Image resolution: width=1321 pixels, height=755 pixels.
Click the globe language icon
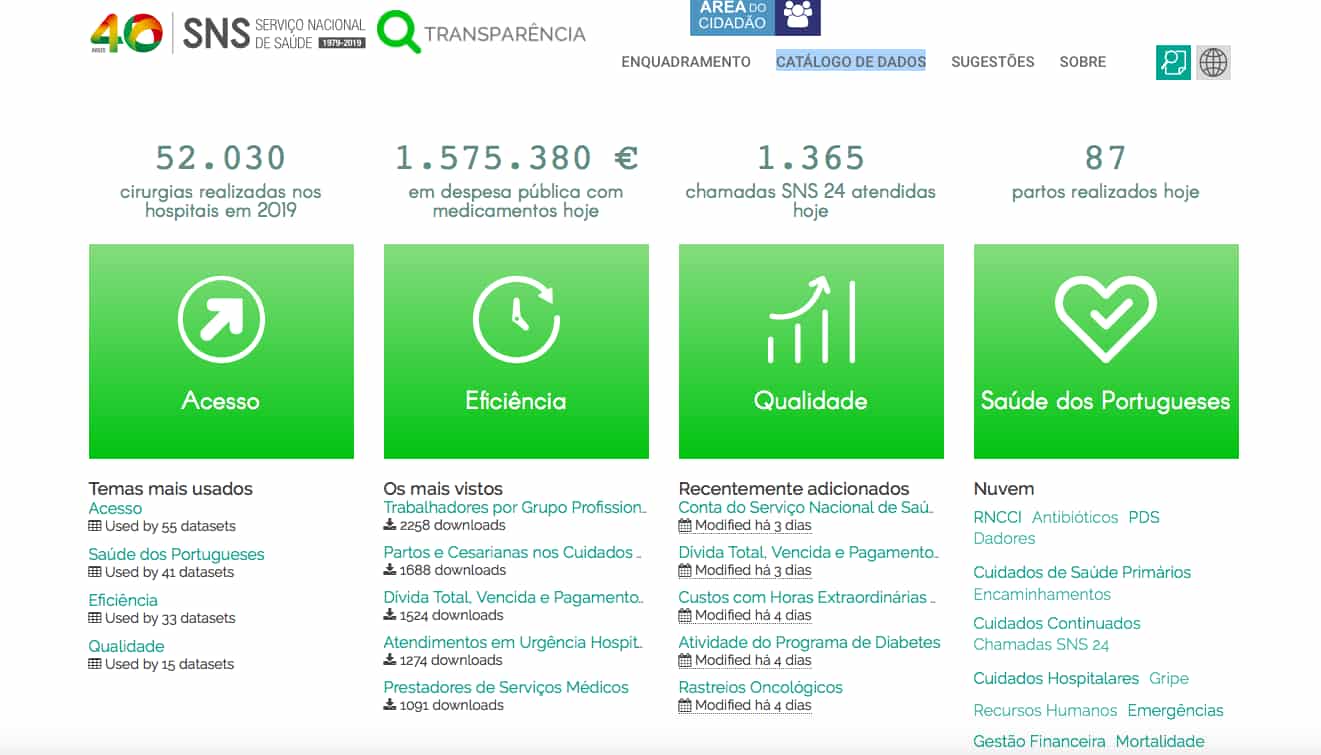click(1213, 62)
